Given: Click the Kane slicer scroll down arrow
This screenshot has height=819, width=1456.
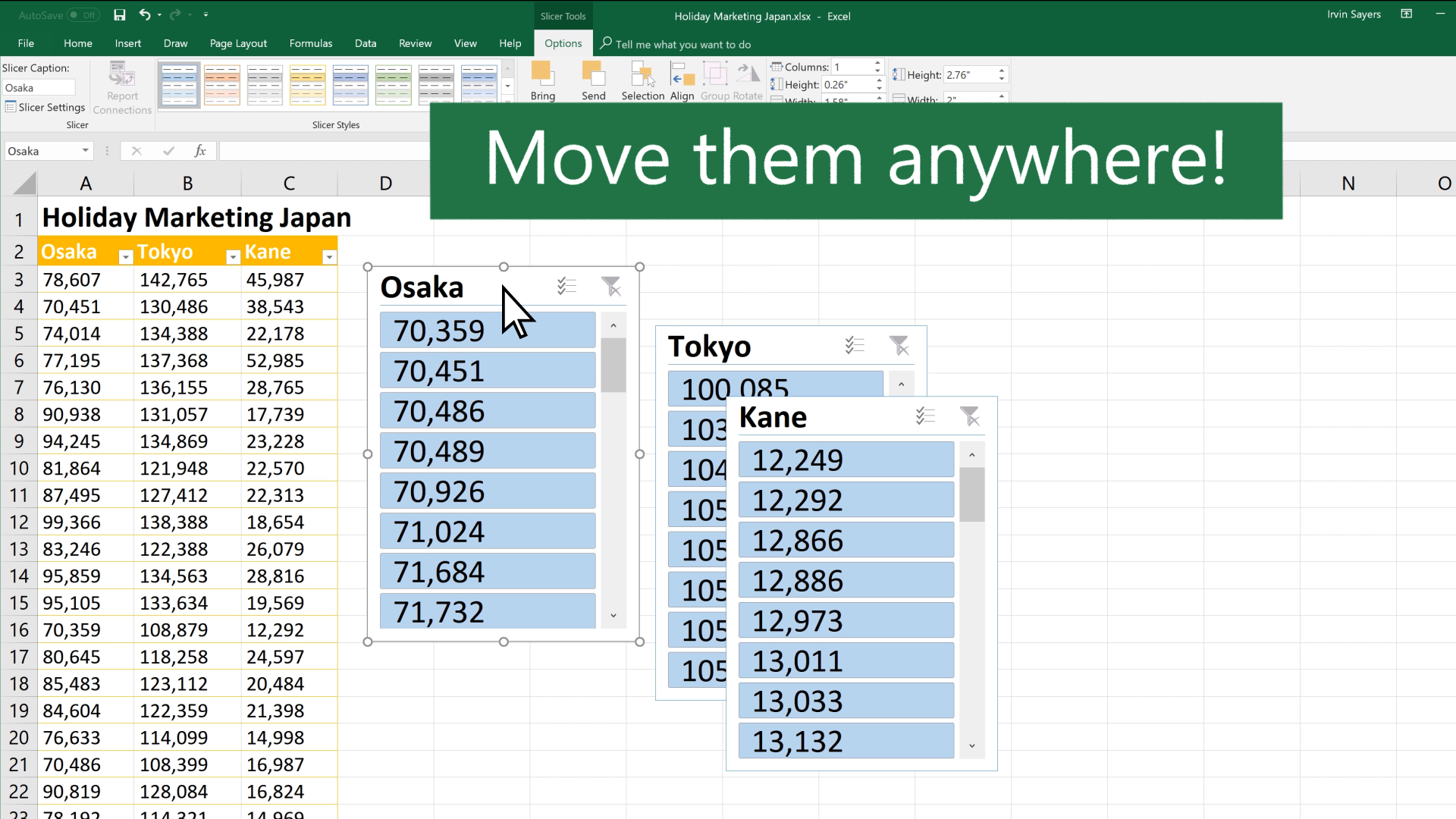Looking at the screenshot, I should pyautogui.click(x=972, y=746).
